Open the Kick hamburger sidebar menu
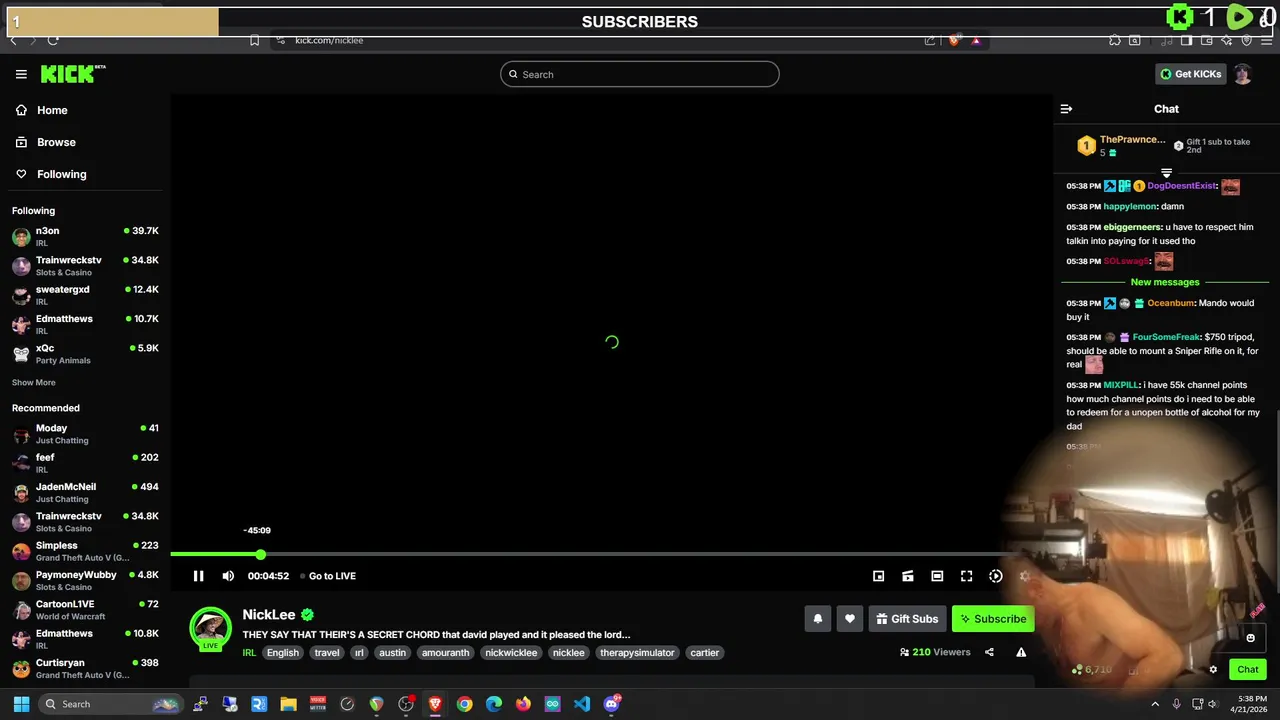 [21, 74]
